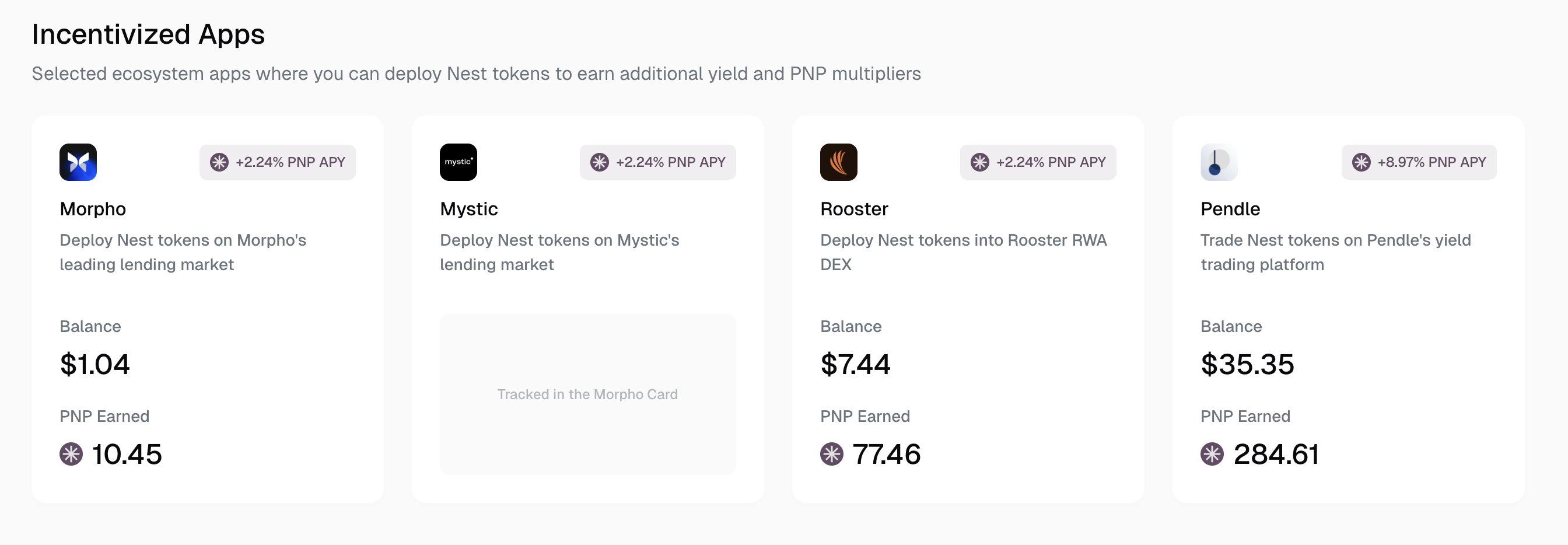Click the Tracked in the Morpho Card box
Image resolution: width=1568 pixels, height=545 pixels.
point(587,394)
